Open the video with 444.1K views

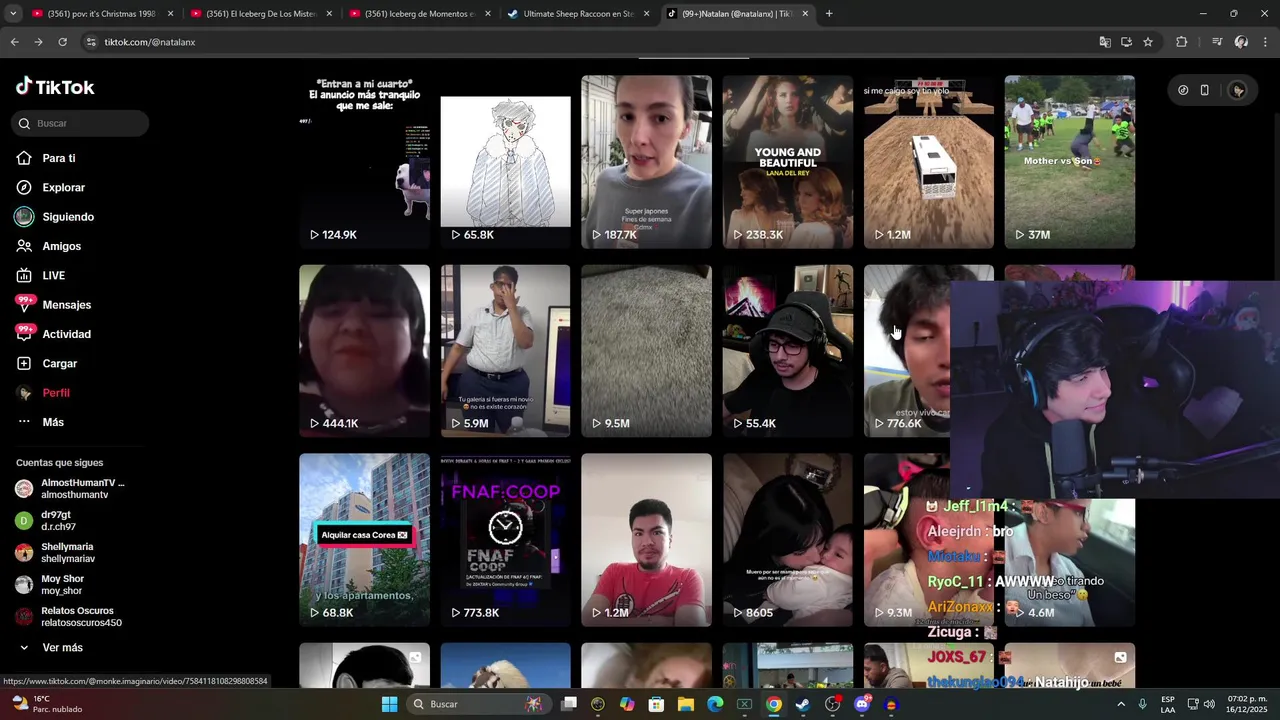364,351
